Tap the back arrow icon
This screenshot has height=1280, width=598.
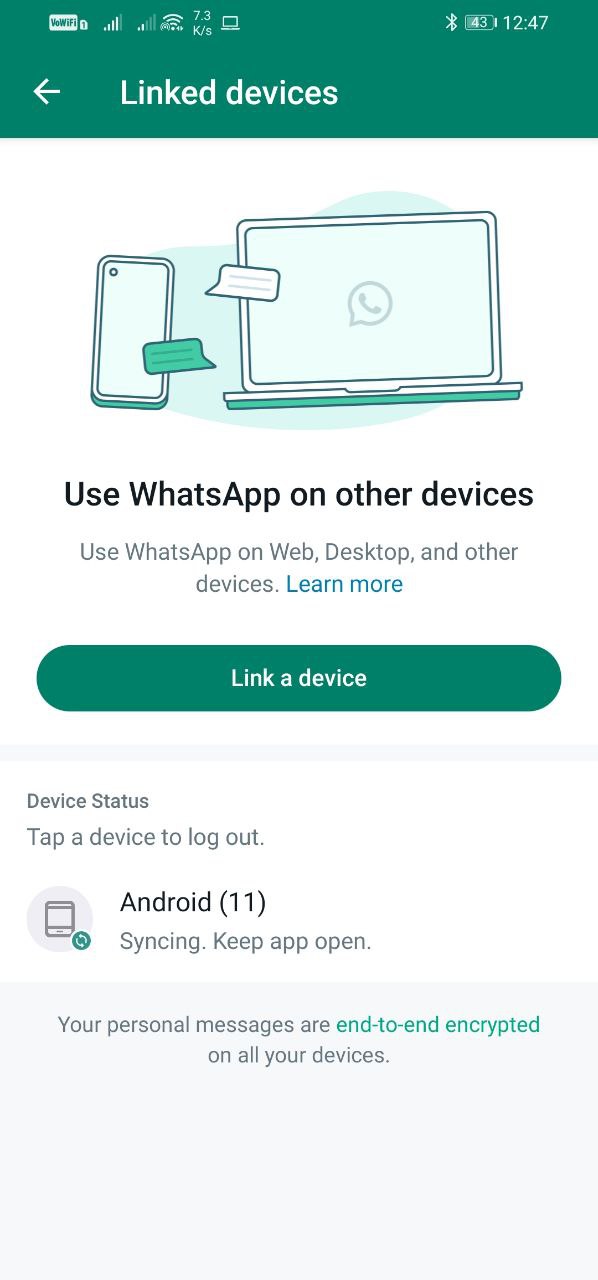pos(47,92)
